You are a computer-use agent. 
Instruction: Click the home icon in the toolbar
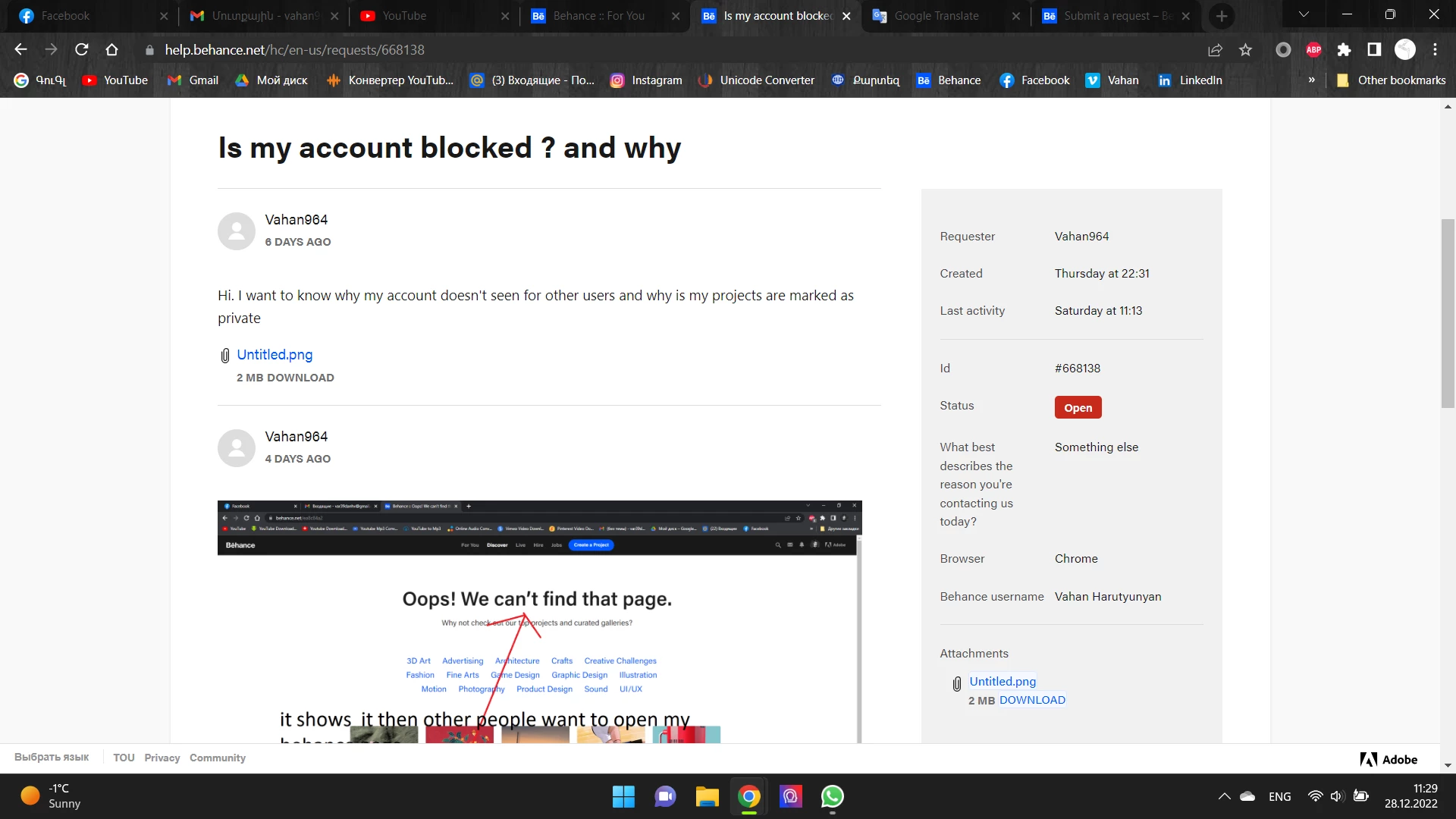click(112, 50)
